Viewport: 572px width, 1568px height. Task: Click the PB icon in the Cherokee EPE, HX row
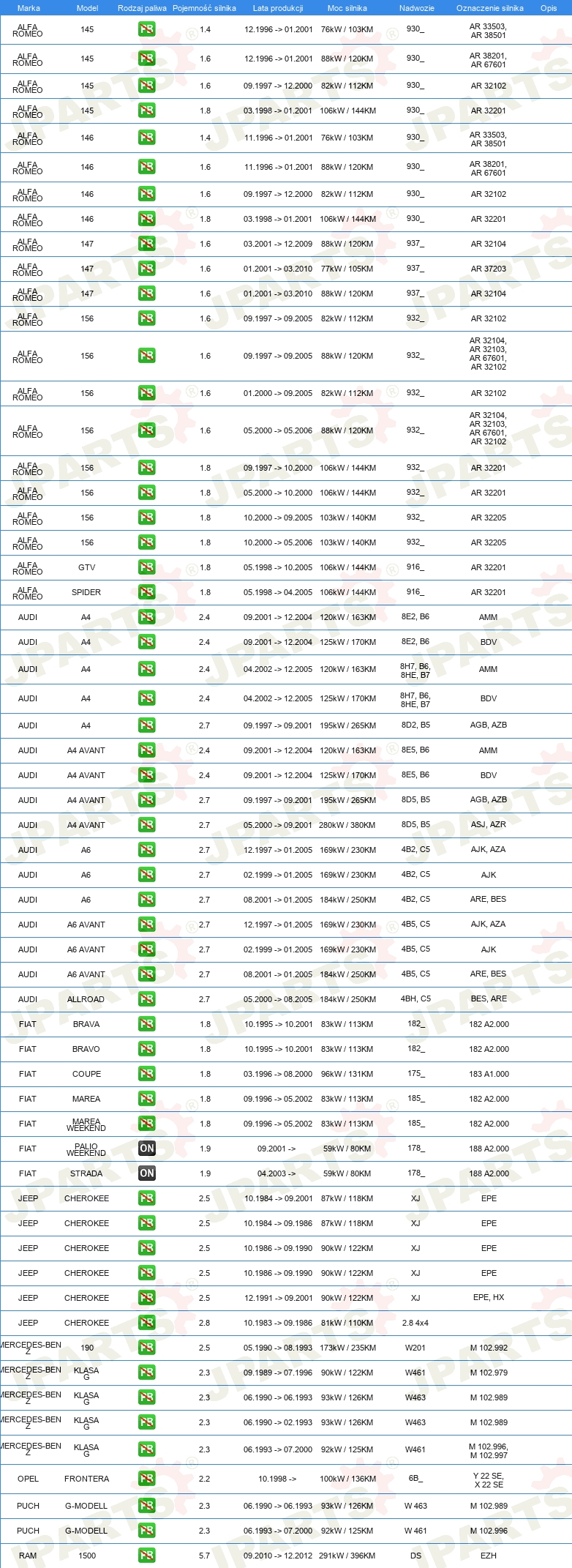pyautogui.click(x=146, y=1298)
